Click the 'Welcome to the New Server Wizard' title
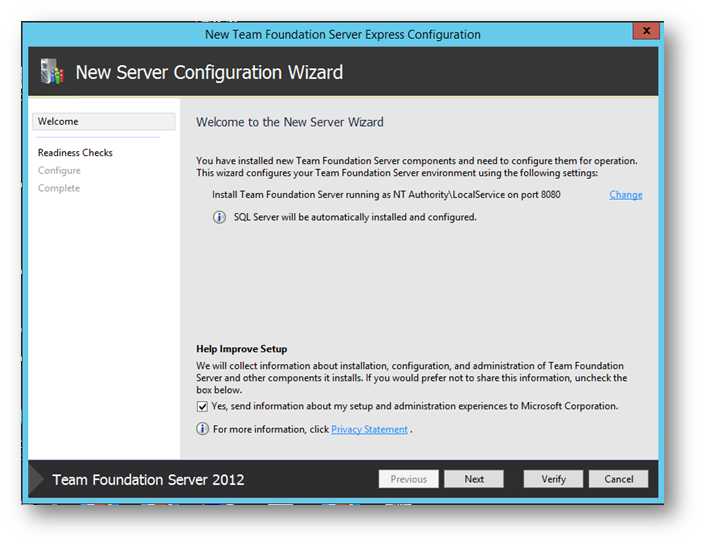Screen dimensions: 706x547 coord(290,122)
